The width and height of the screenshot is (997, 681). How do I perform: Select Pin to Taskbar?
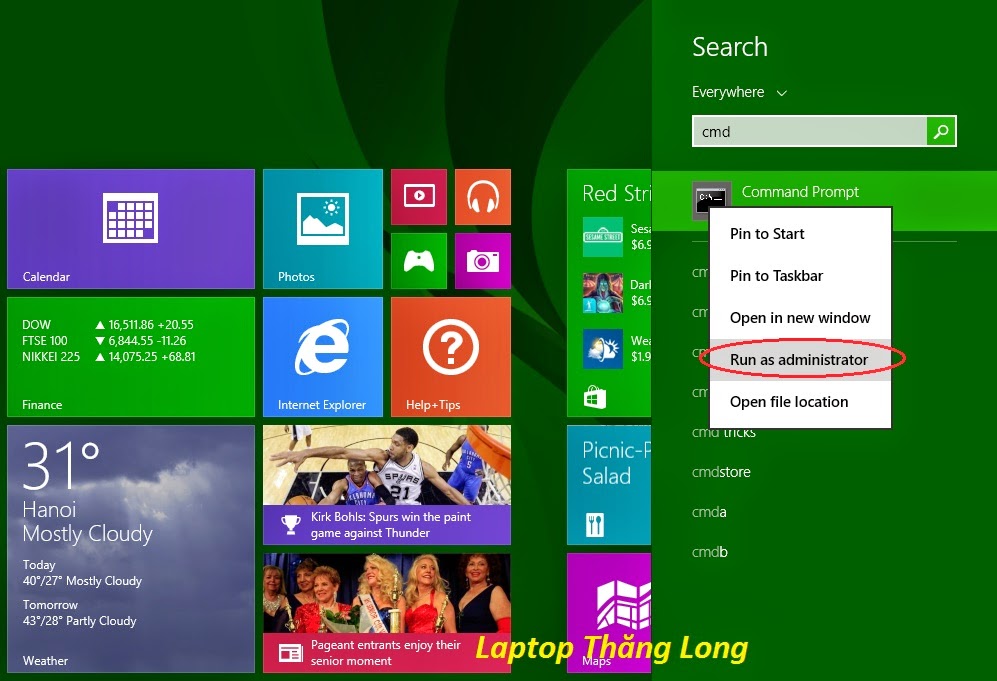[801, 276]
